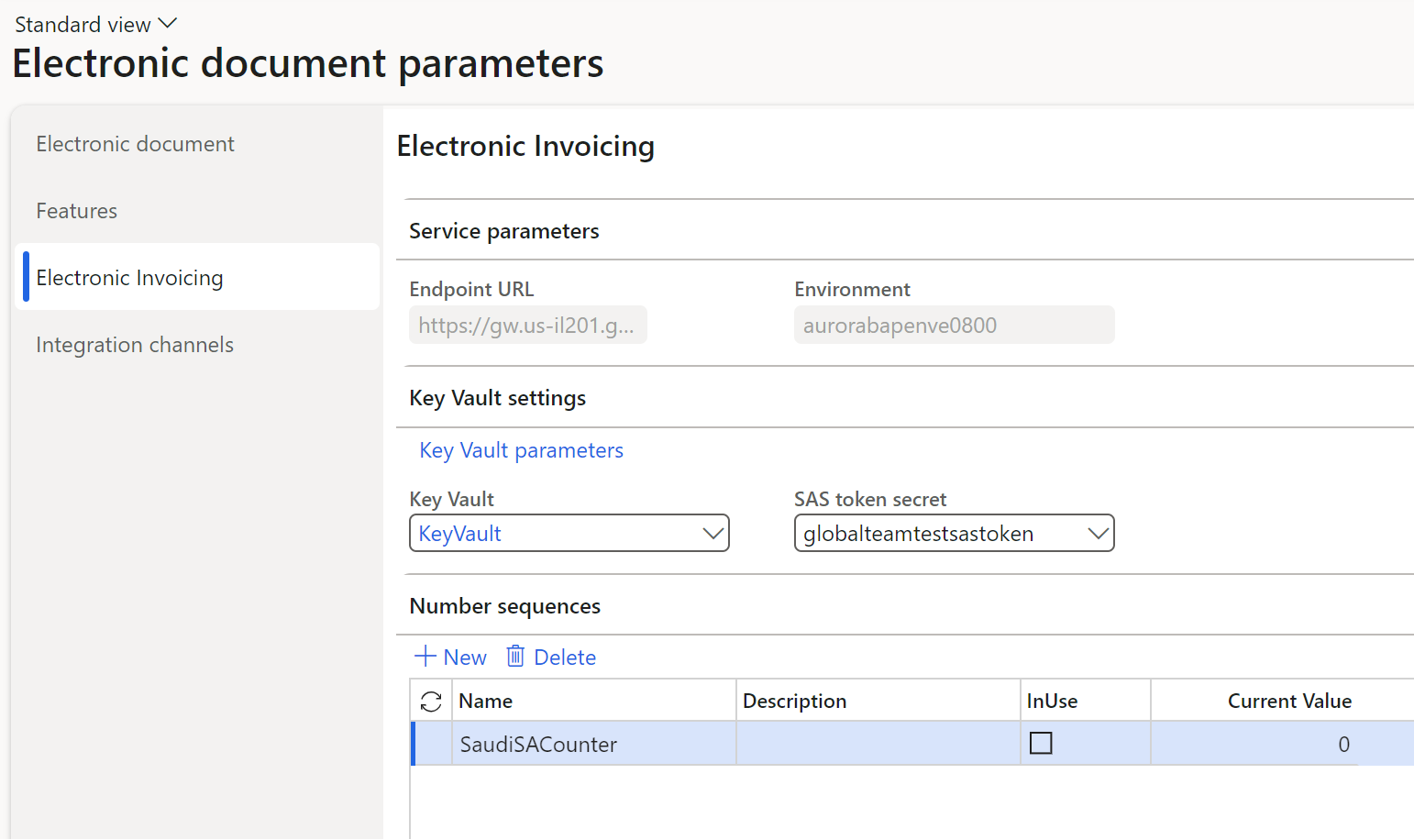This screenshot has height=840, width=1414.
Task: Collapse the Standard view selector
Action: pyautogui.click(x=167, y=22)
